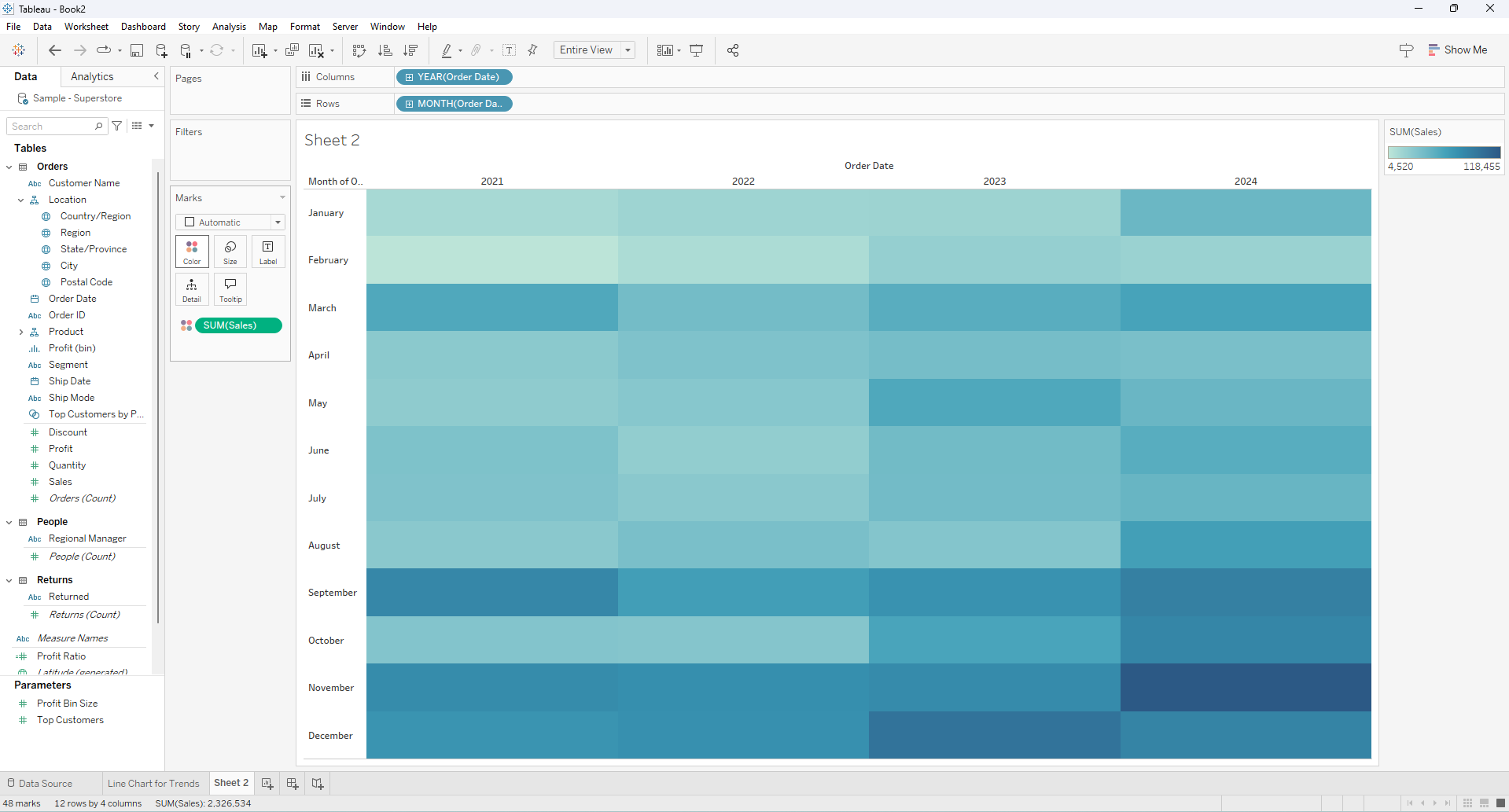Screen dimensions: 1509x812
Task: Click the Highlight pen icon
Action: click(447, 50)
